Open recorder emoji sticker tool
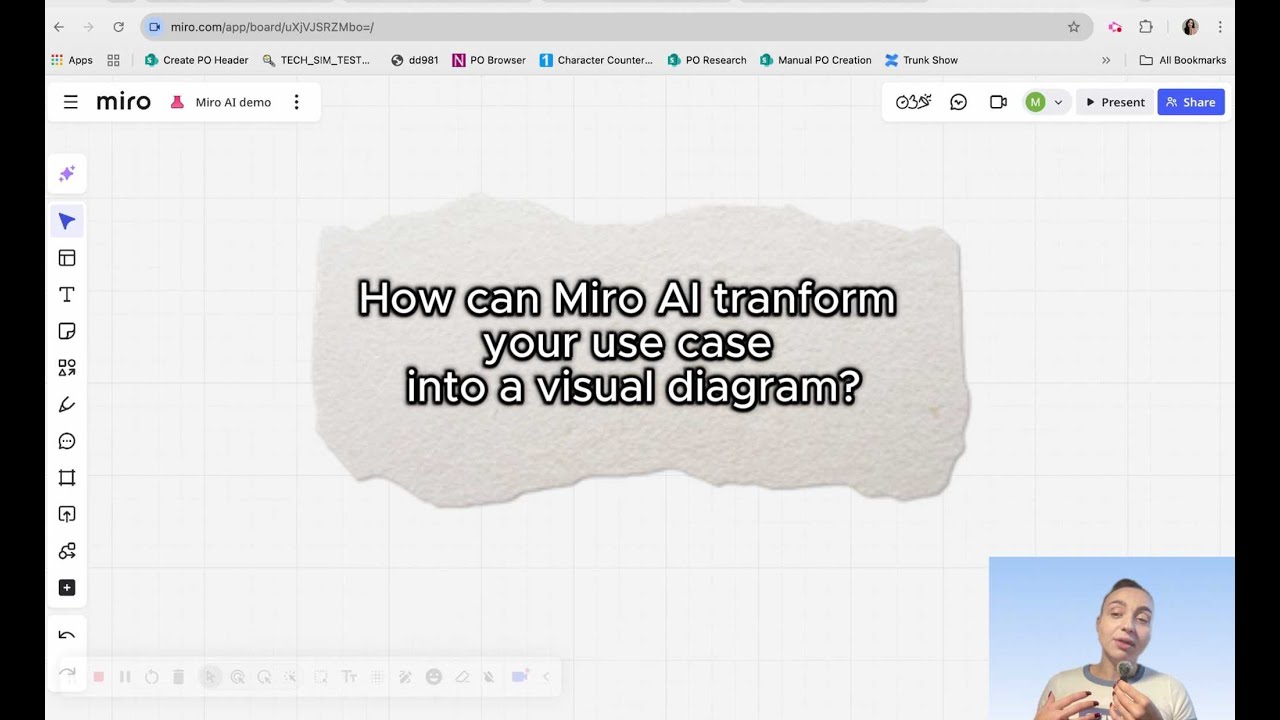Screen dimensions: 1280x720 click(434, 677)
